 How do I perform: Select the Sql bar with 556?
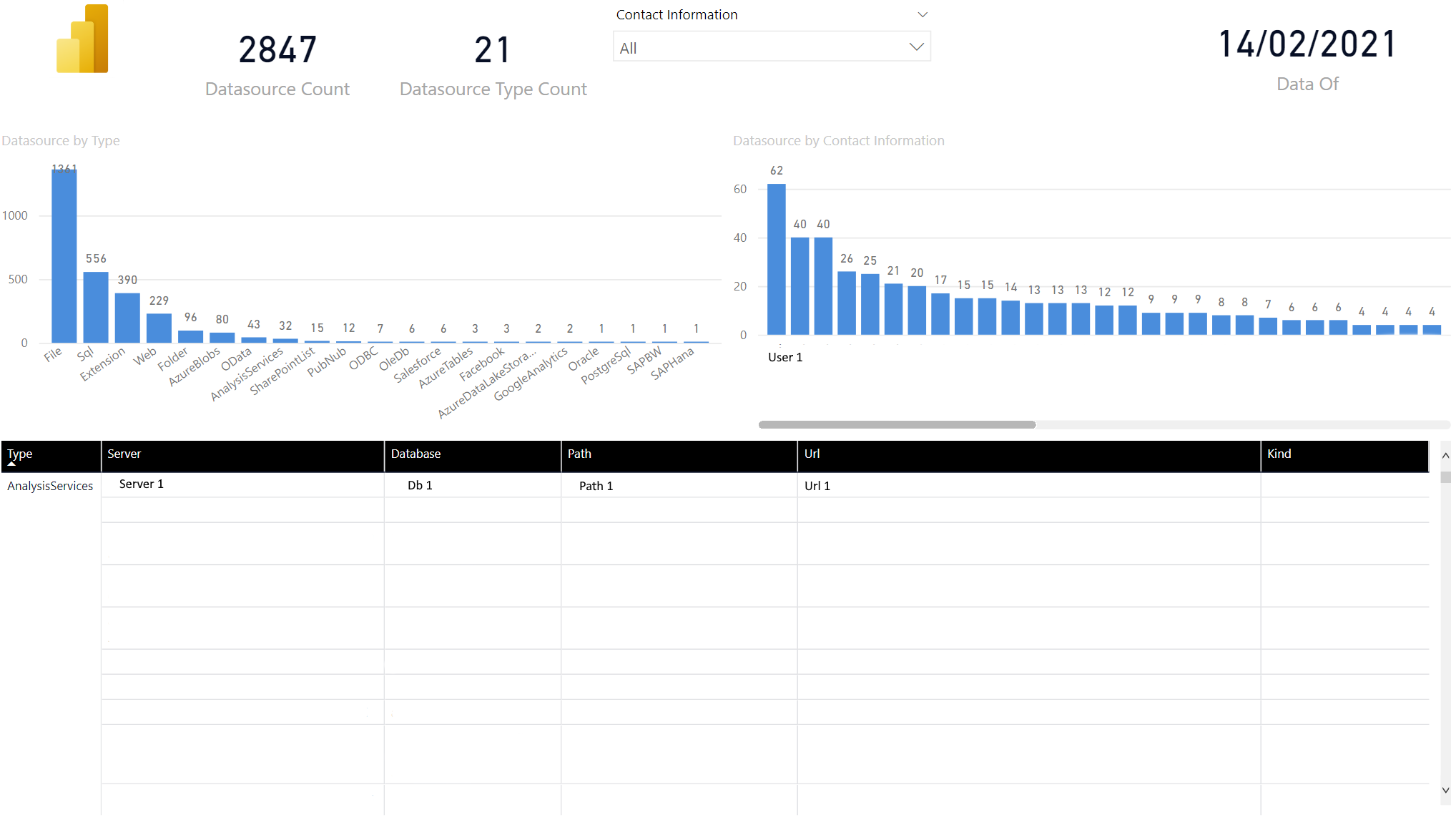coord(96,307)
